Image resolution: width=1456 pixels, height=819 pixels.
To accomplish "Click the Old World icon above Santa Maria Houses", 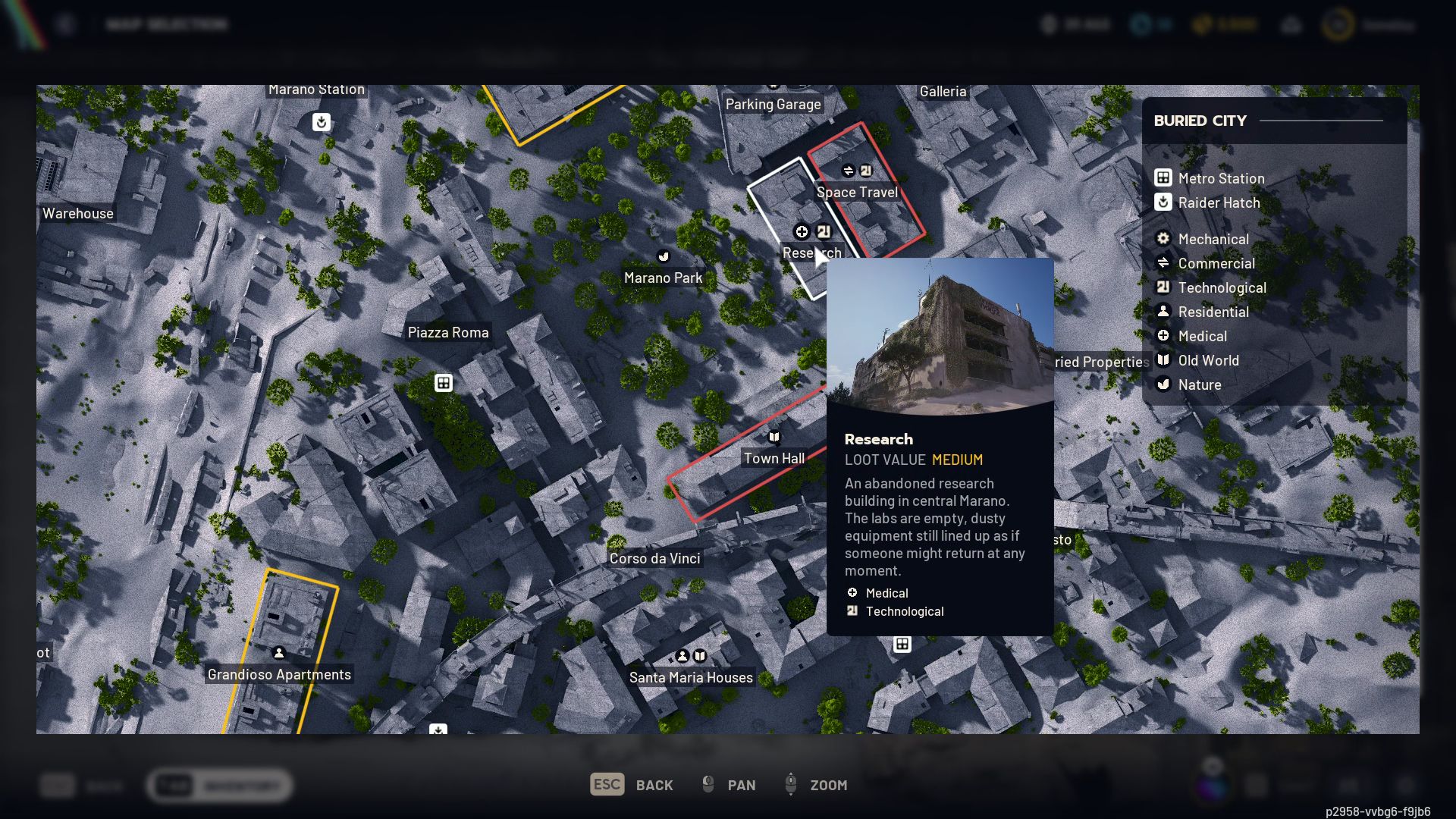I will click(x=700, y=656).
